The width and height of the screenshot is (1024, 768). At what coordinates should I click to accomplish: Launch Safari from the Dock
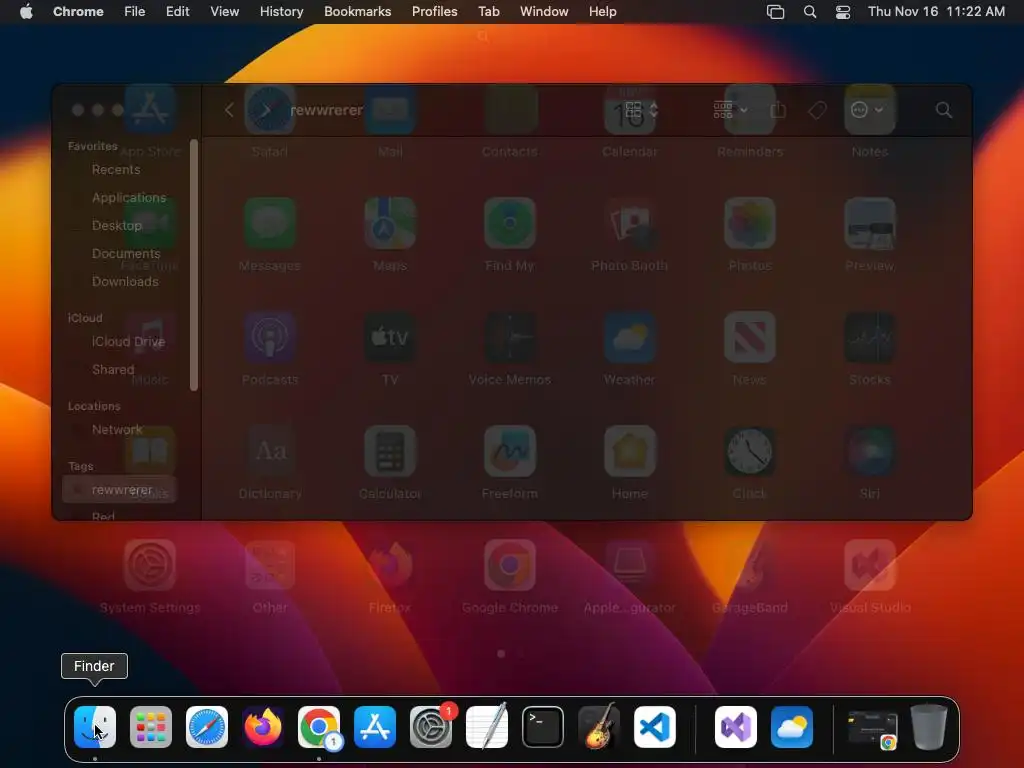(207, 727)
